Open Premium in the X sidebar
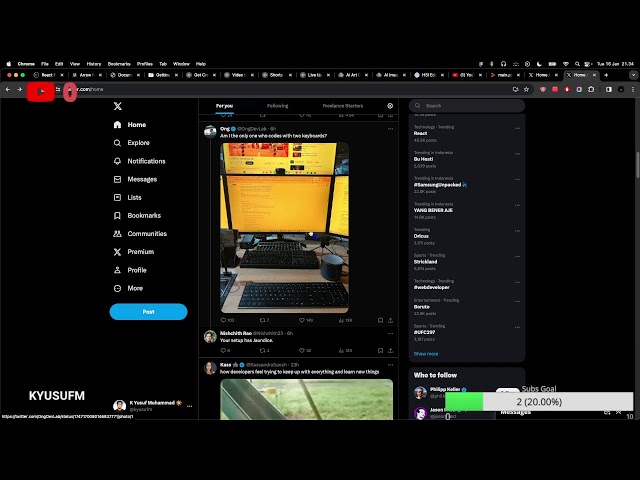Screen dimensions: 640x480 pyautogui.click(x=133, y=252)
